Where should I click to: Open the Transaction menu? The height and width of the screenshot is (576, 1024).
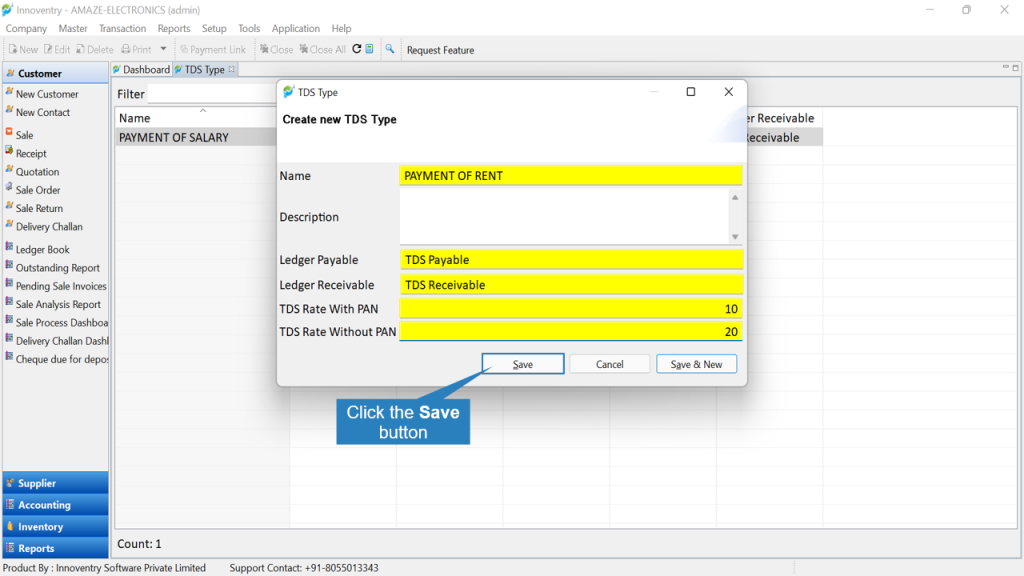(x=122, y=29)
